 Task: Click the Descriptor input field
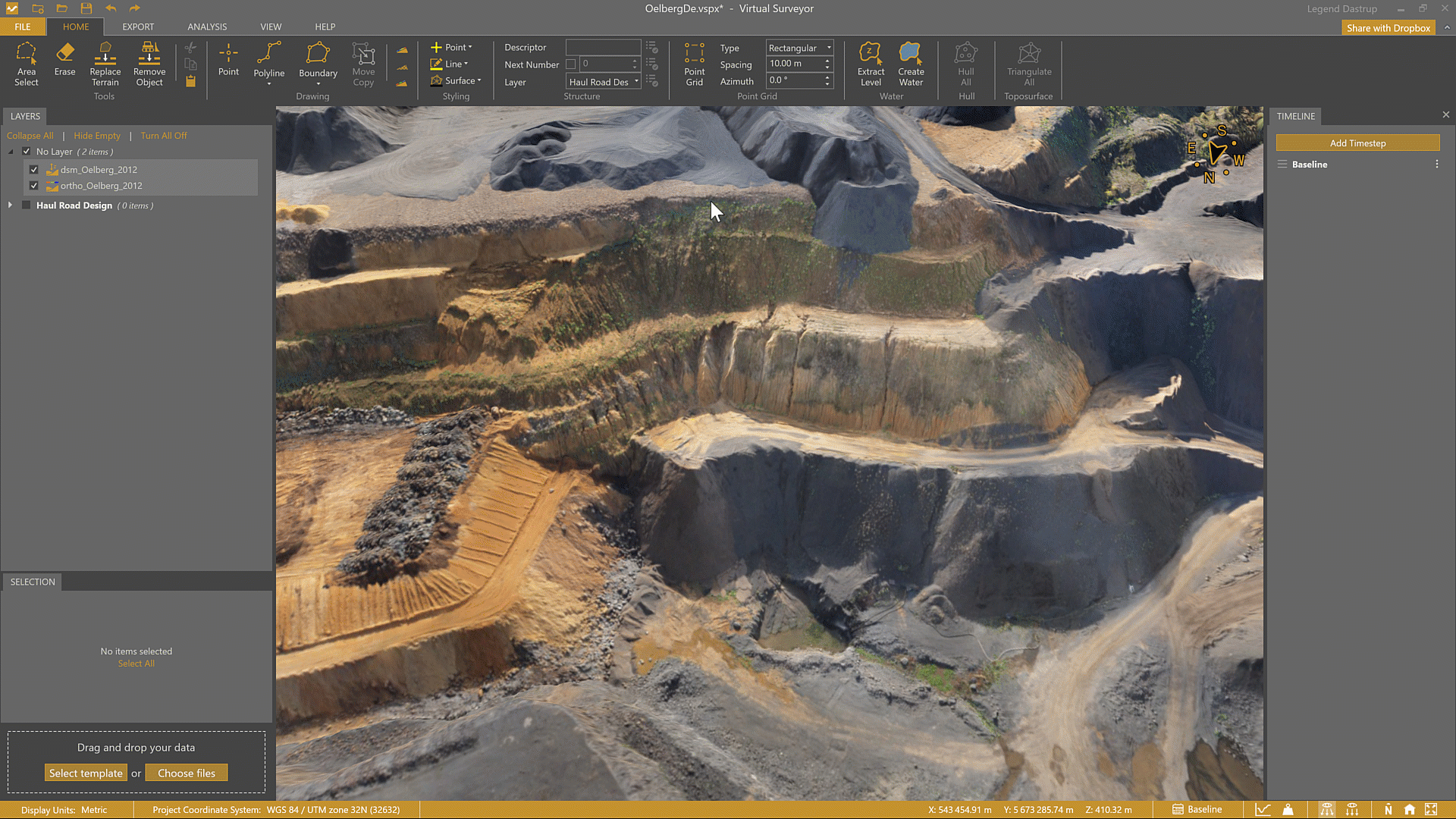pyautogui.click(x=603, y=47)
